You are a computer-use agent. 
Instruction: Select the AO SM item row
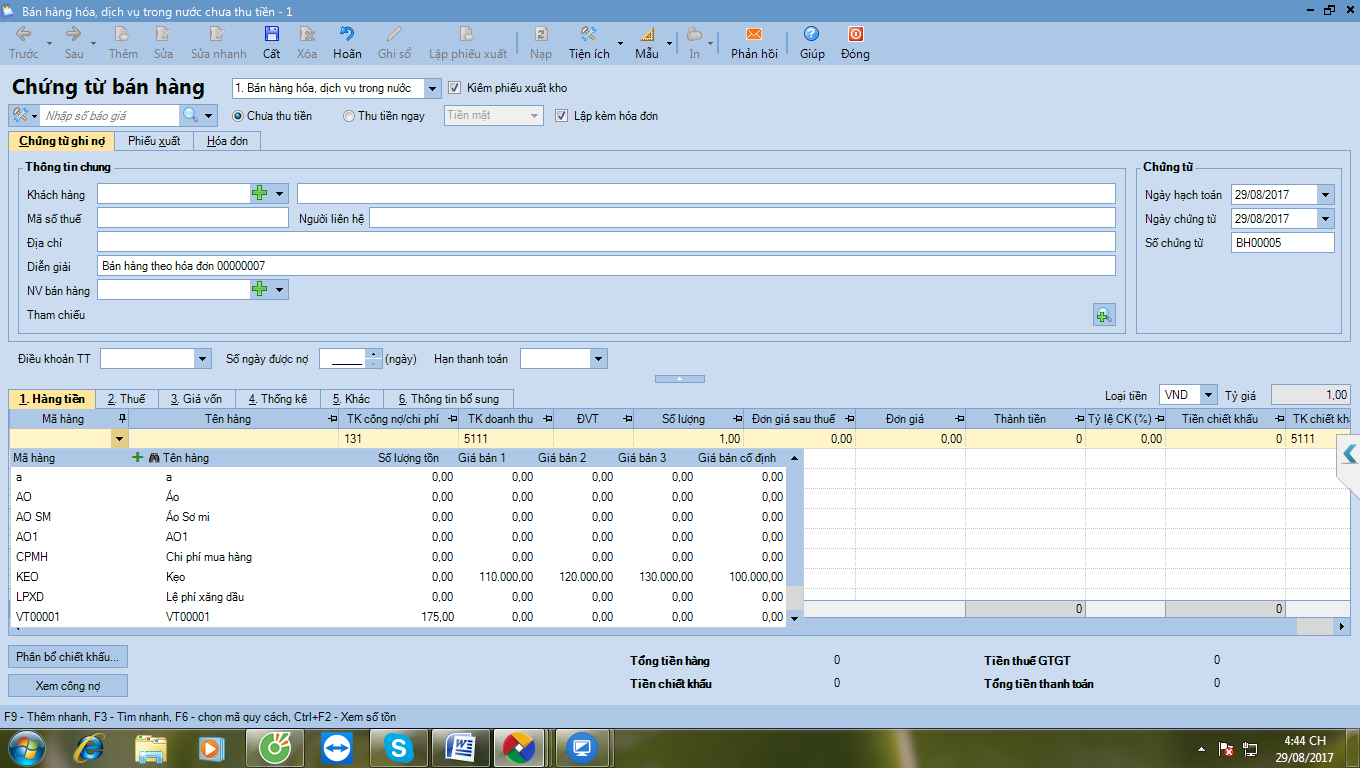[400, 517]
